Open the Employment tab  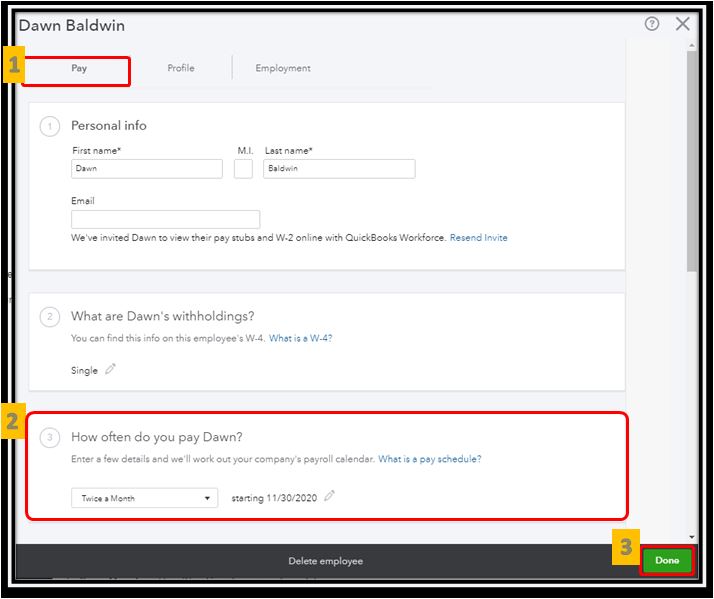(x=283, y=68)
